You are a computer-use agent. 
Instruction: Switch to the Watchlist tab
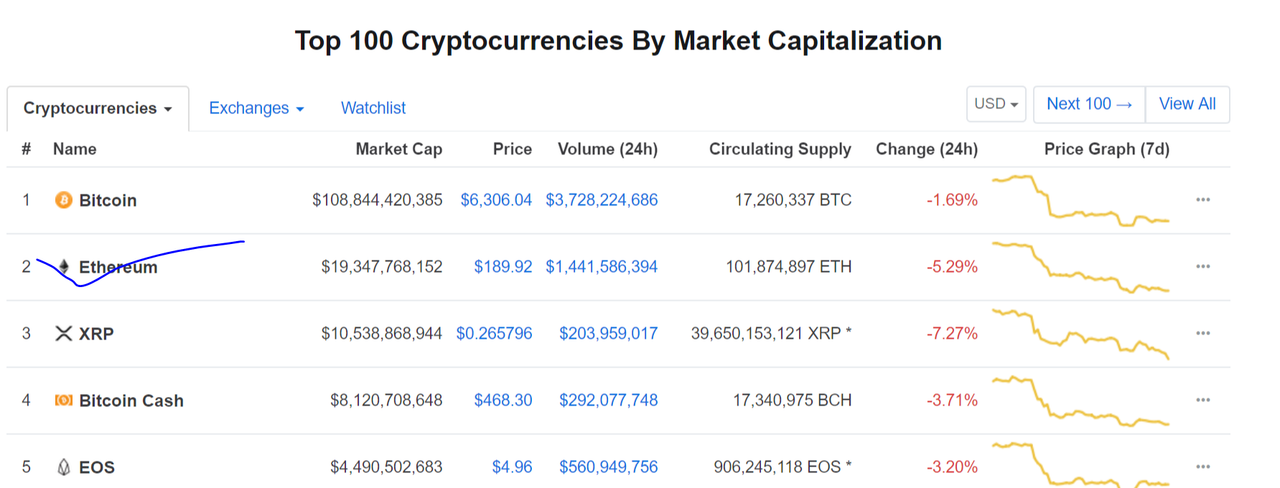click(373, 108)
